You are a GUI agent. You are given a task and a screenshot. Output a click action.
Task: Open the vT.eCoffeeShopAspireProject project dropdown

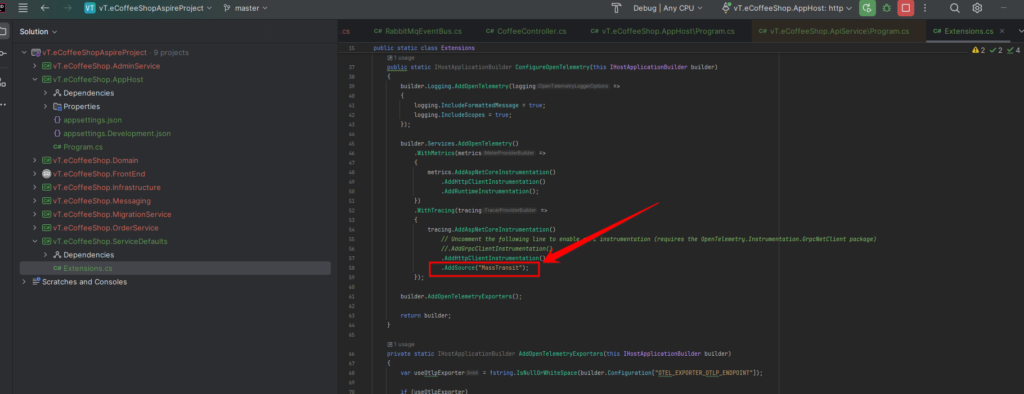tap(149, 8)
